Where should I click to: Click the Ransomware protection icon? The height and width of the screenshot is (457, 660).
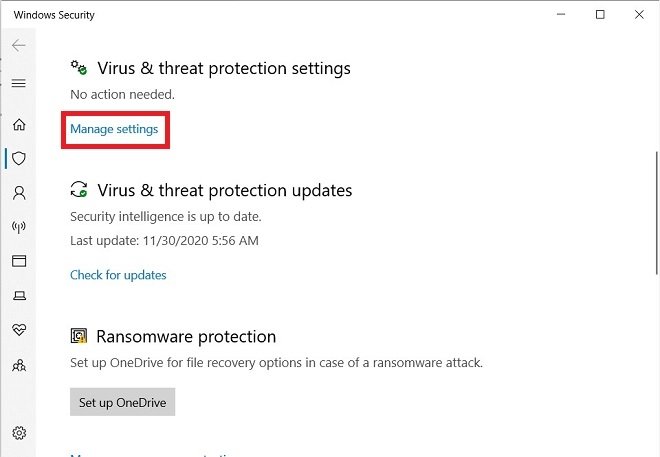79,336
